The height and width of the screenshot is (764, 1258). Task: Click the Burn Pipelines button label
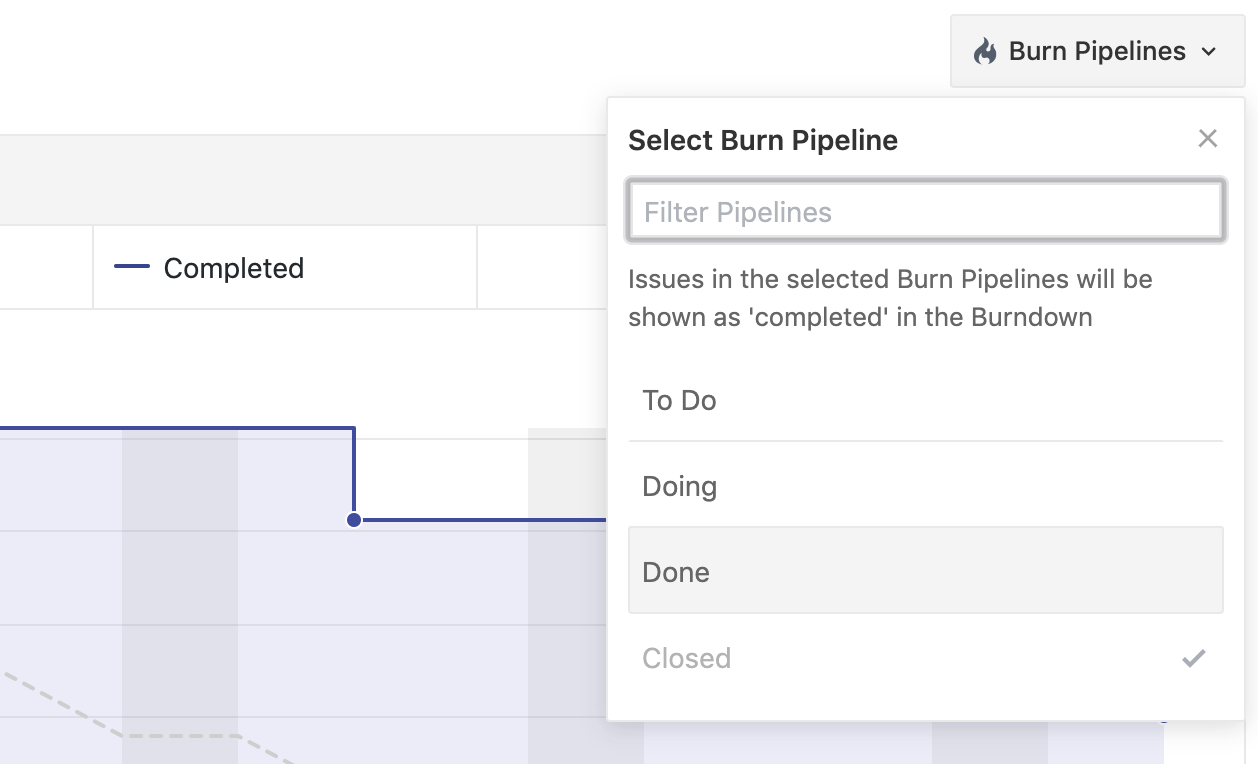tap(1097, 52)
